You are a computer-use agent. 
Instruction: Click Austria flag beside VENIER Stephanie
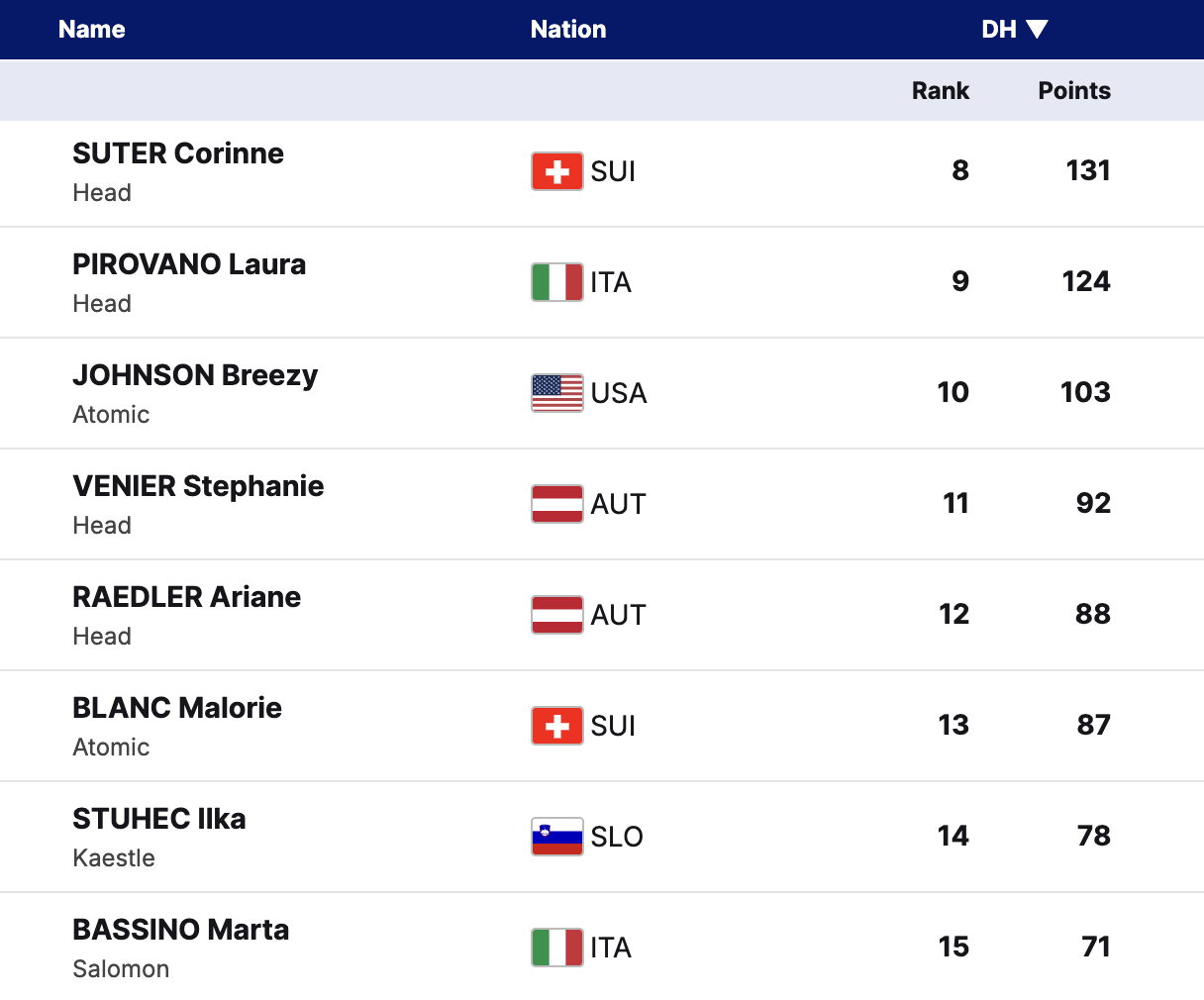pos(556,504)
